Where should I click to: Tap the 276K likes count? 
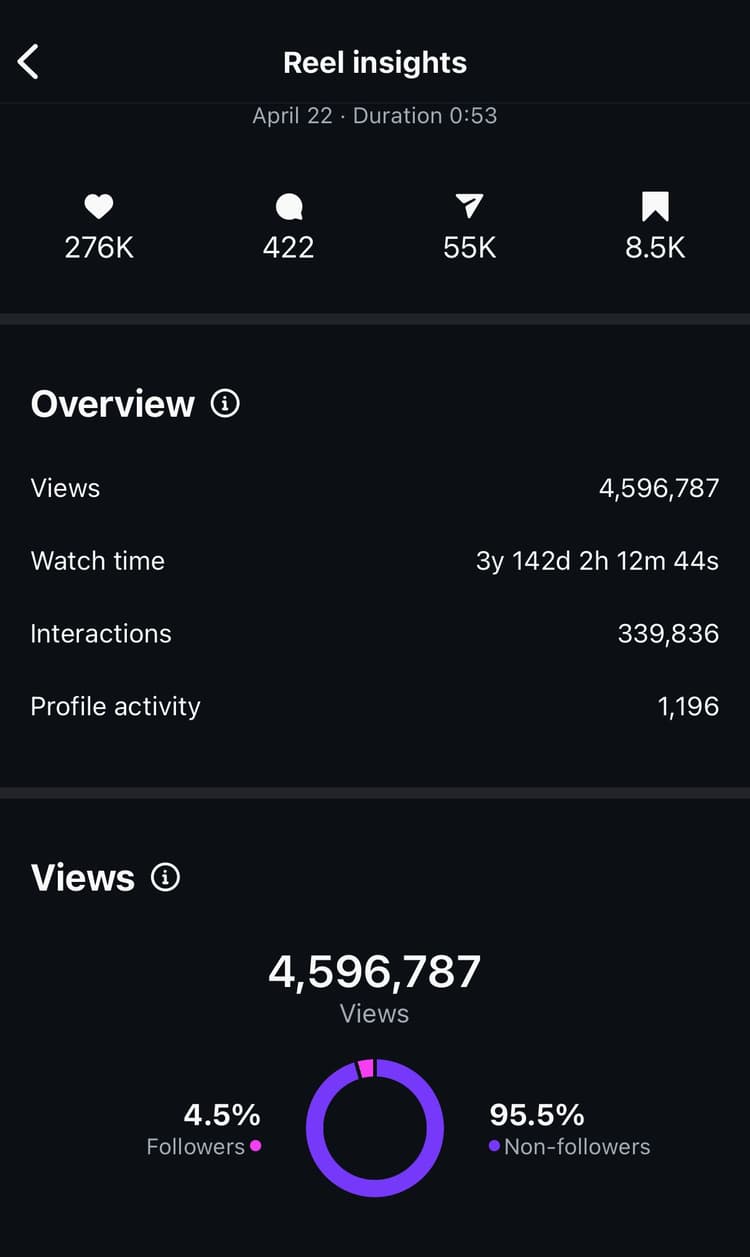pos(99,248)
